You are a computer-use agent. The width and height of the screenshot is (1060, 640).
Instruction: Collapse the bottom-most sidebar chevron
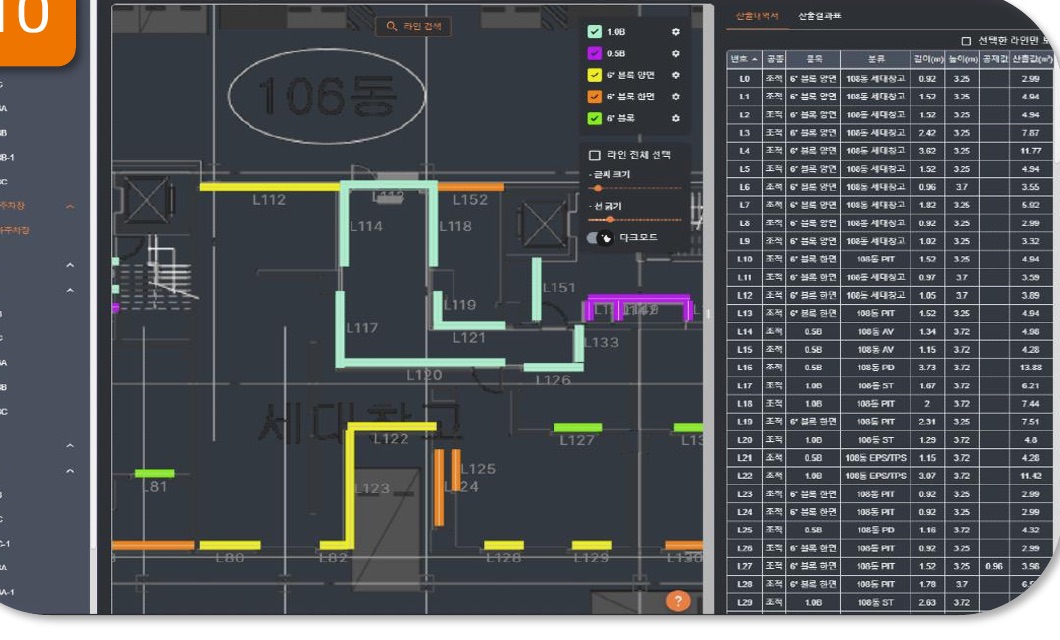coord(70,471)
